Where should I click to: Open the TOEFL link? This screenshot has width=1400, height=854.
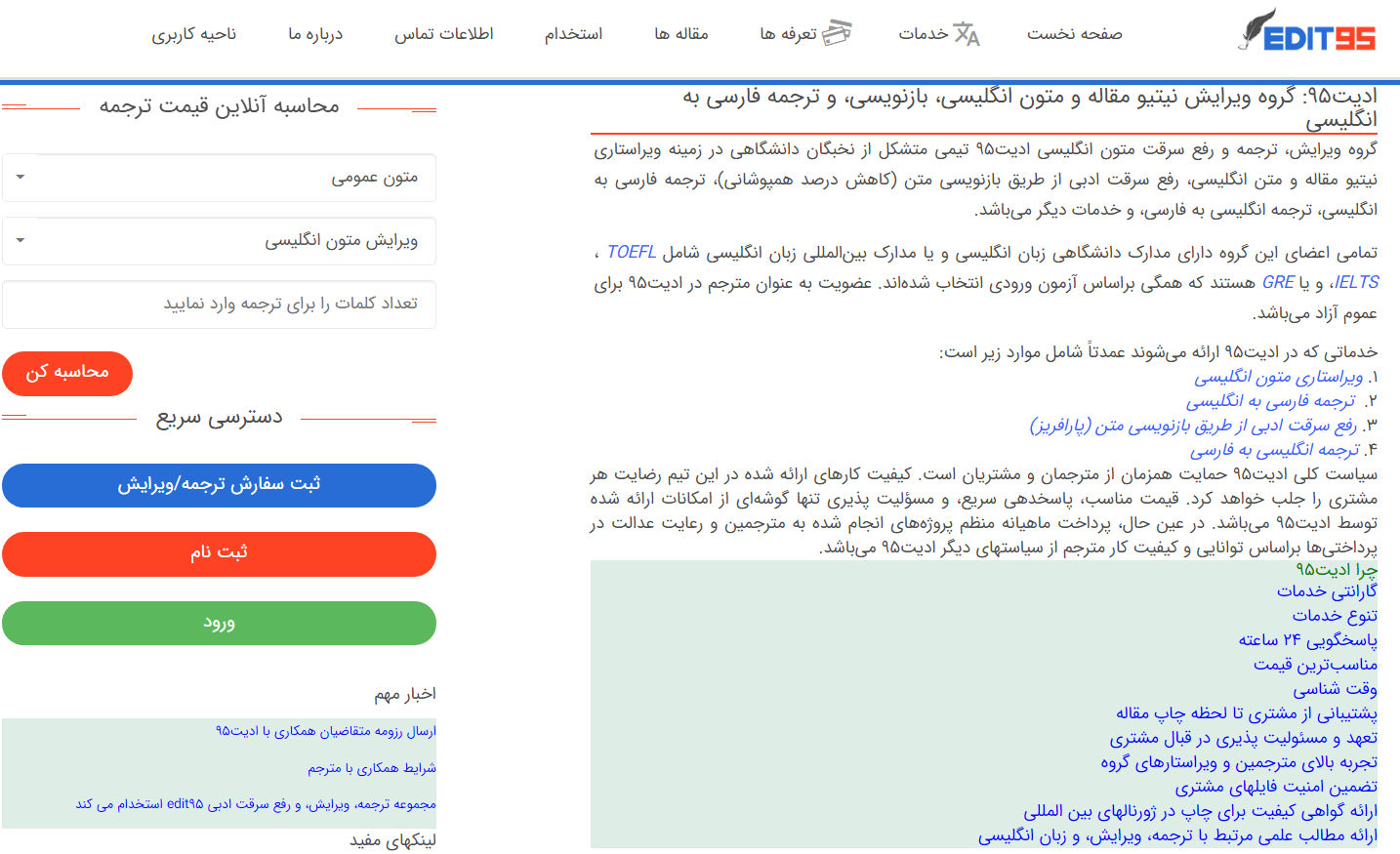coord(632,252)
